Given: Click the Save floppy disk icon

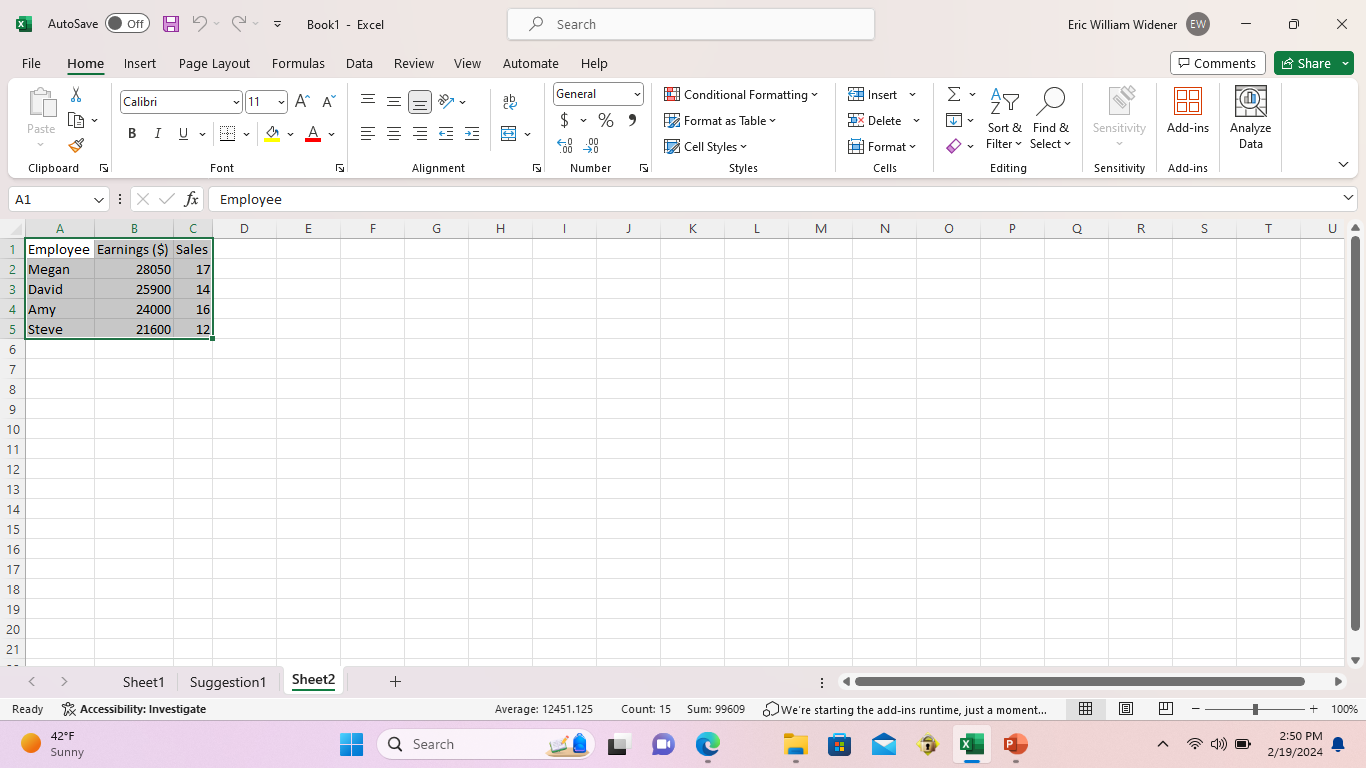Looking at the screenshot, I should (171, 24).
